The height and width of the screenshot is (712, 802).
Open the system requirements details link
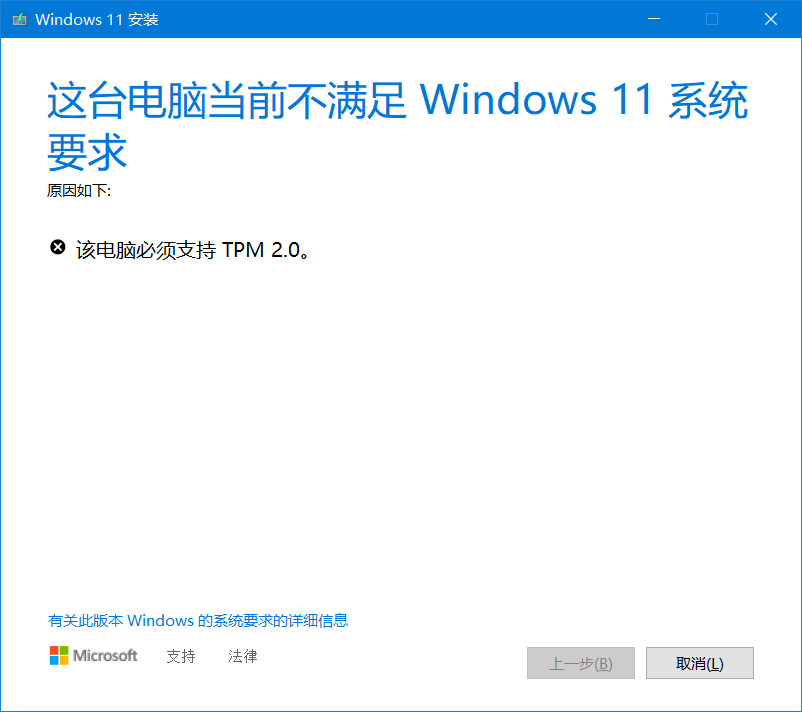click(x=198, y=620)
